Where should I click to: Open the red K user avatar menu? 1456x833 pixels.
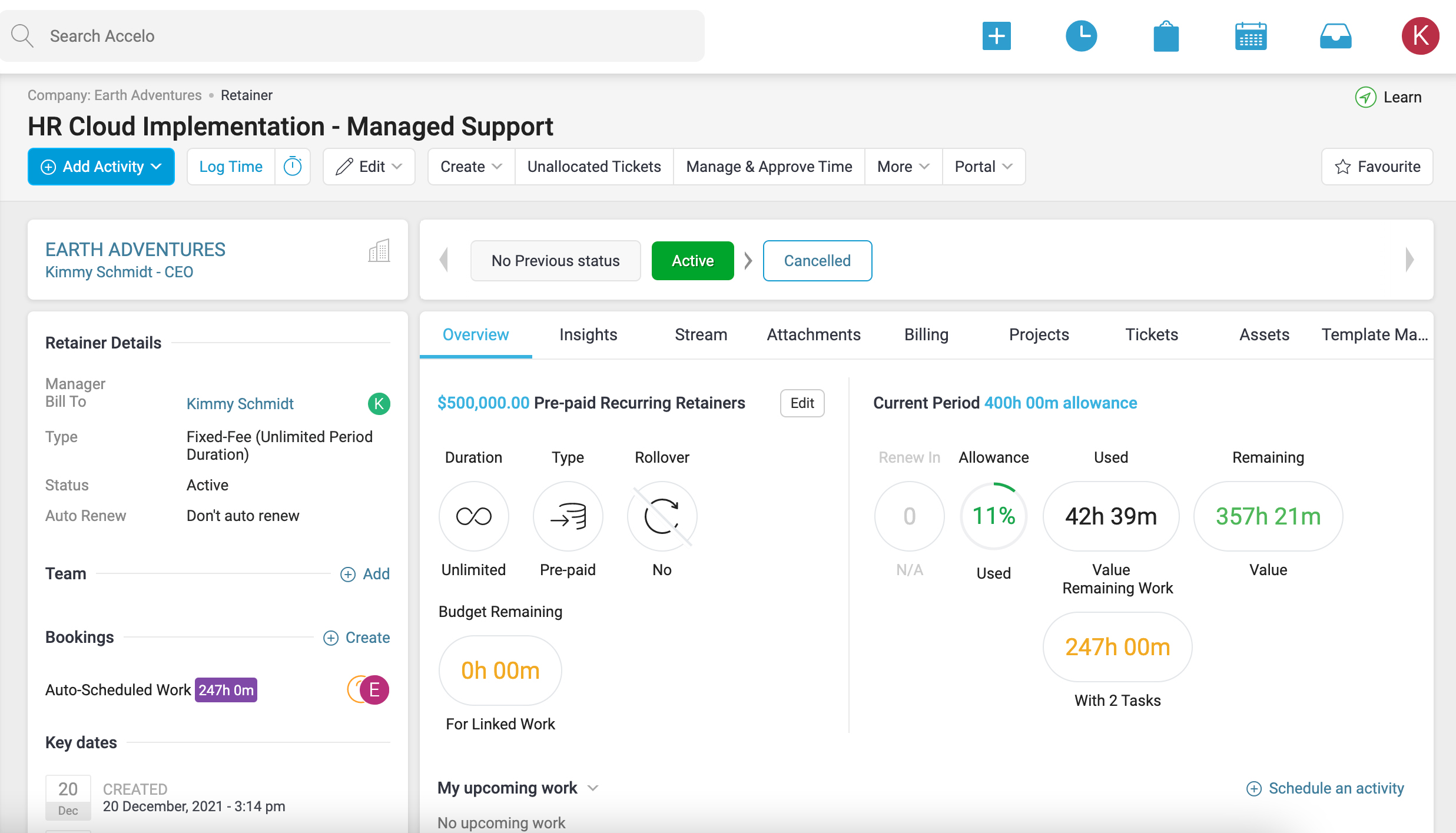coord(1420,36)
